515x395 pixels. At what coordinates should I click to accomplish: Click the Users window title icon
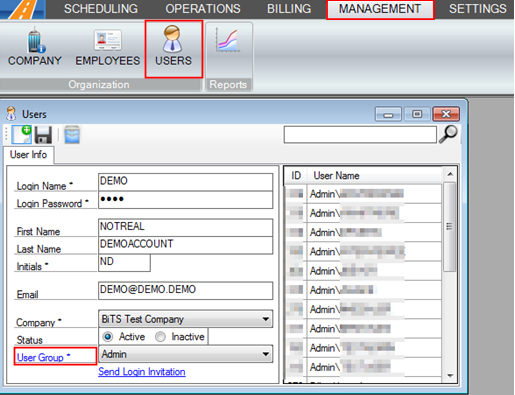pyautogui.click(x=11, y=113)
